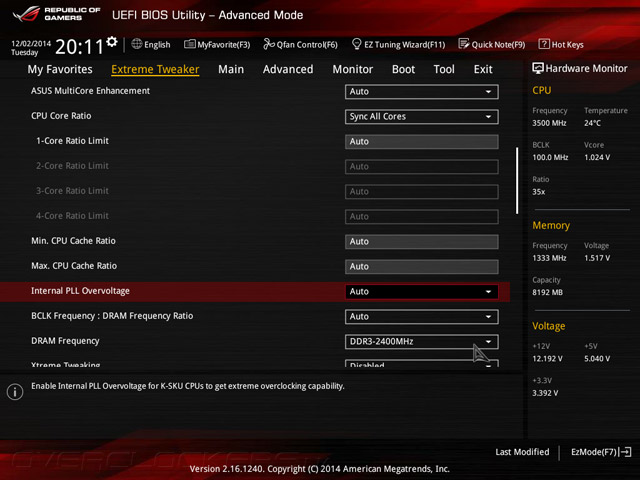Select the Extreme Tweaker tab
The width and height of the screenshot is (640, 480).
click(155, 69)
